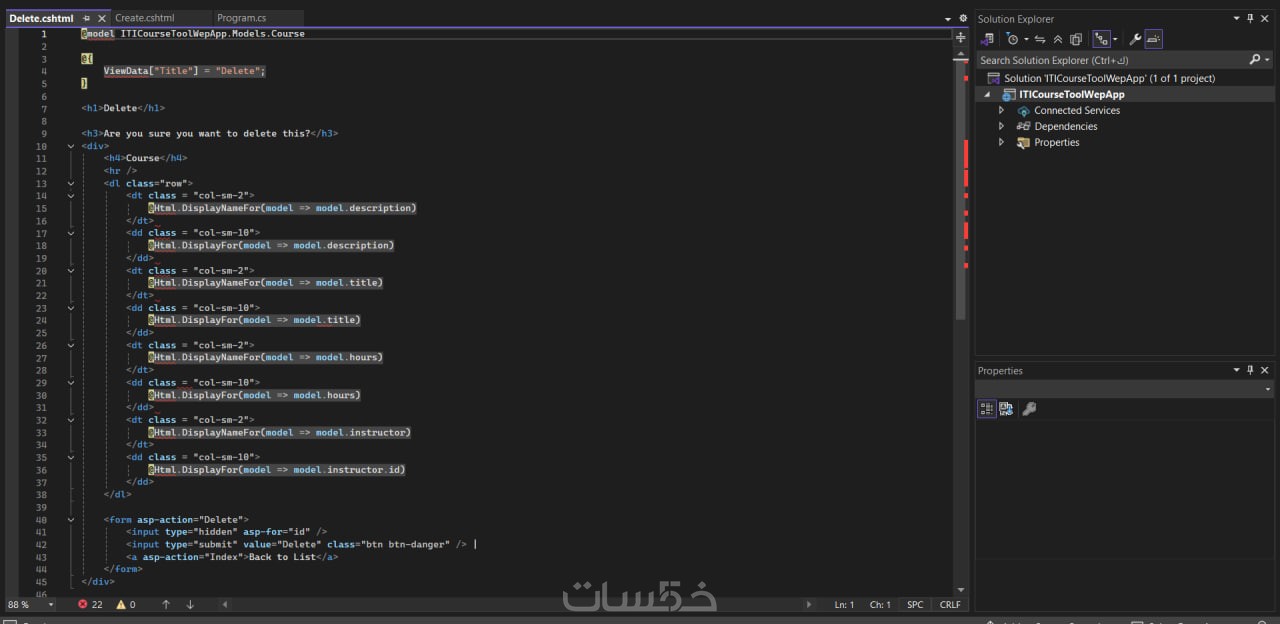The width and height of the screenshot is (1280, 624).
Task: Click the Pending Changes Filter clock icon
Action: [1012, 39]
